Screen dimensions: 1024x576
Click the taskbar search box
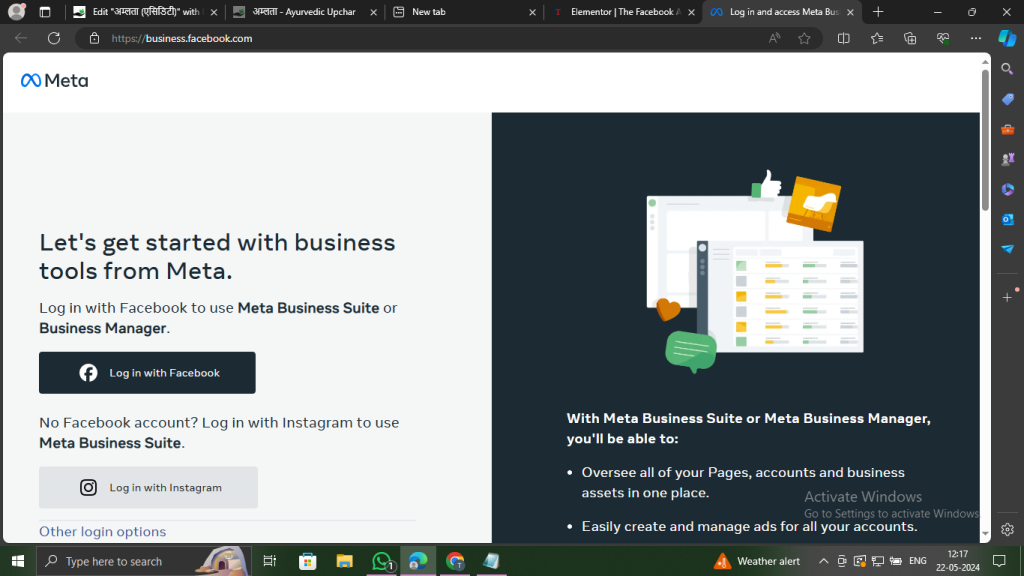click(144, 561)
